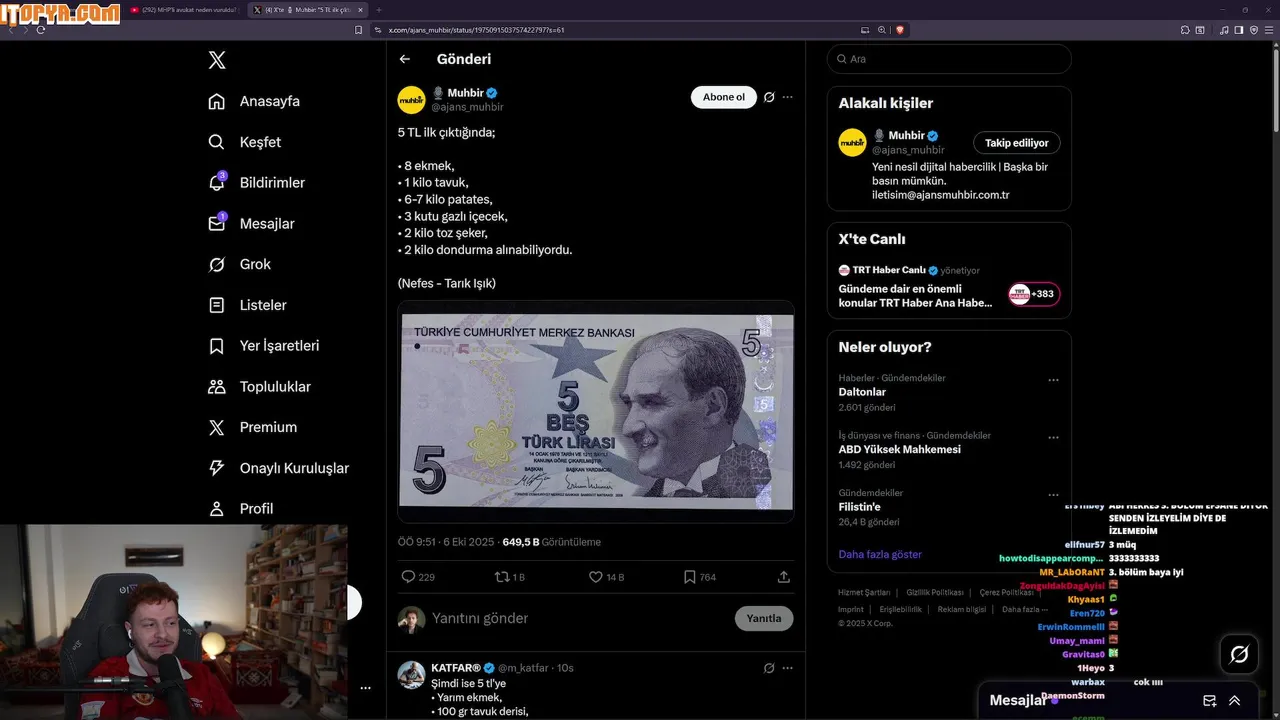Select the X'te Muhbir browser tab

tap(307, 9)
